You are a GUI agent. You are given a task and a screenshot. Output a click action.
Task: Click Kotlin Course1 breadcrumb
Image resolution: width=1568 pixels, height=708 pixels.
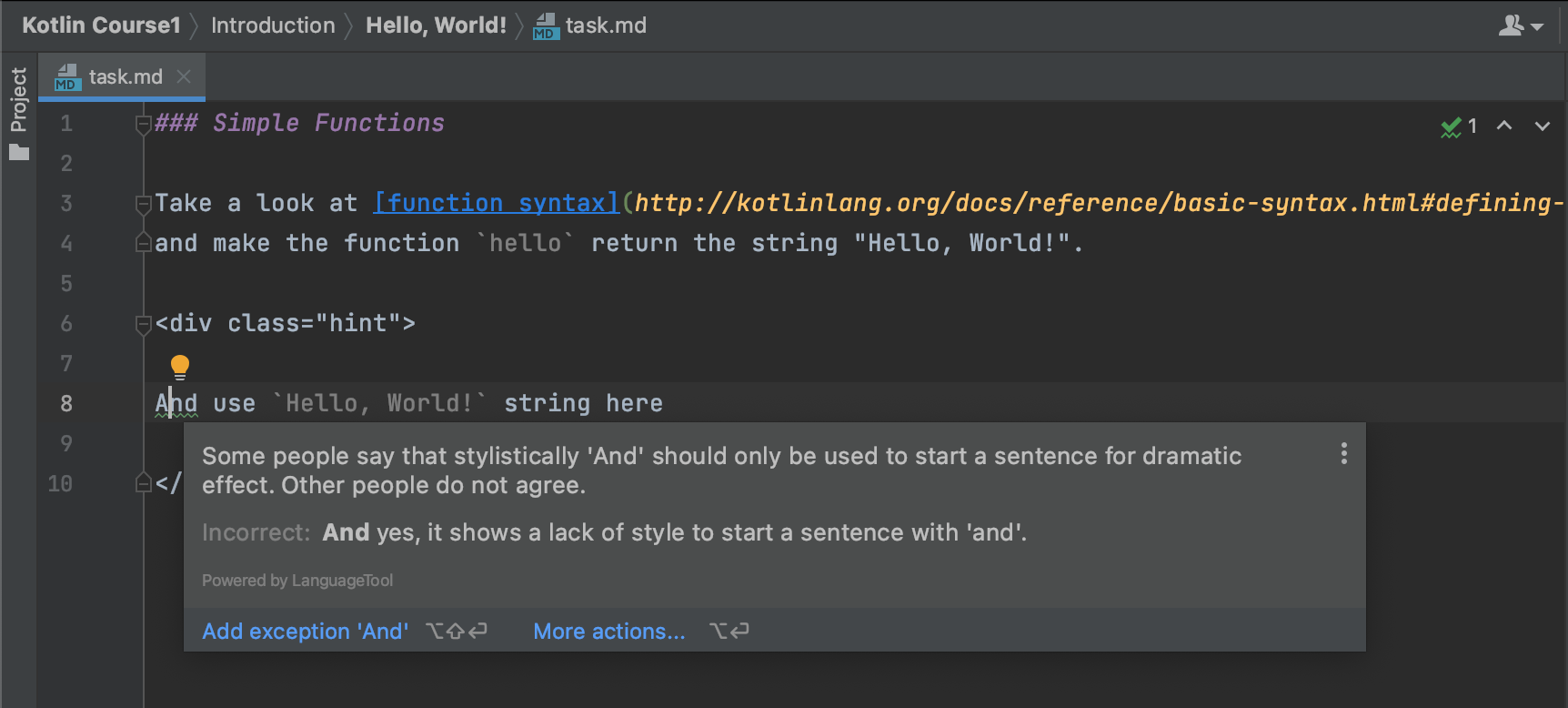coord(101,25)
